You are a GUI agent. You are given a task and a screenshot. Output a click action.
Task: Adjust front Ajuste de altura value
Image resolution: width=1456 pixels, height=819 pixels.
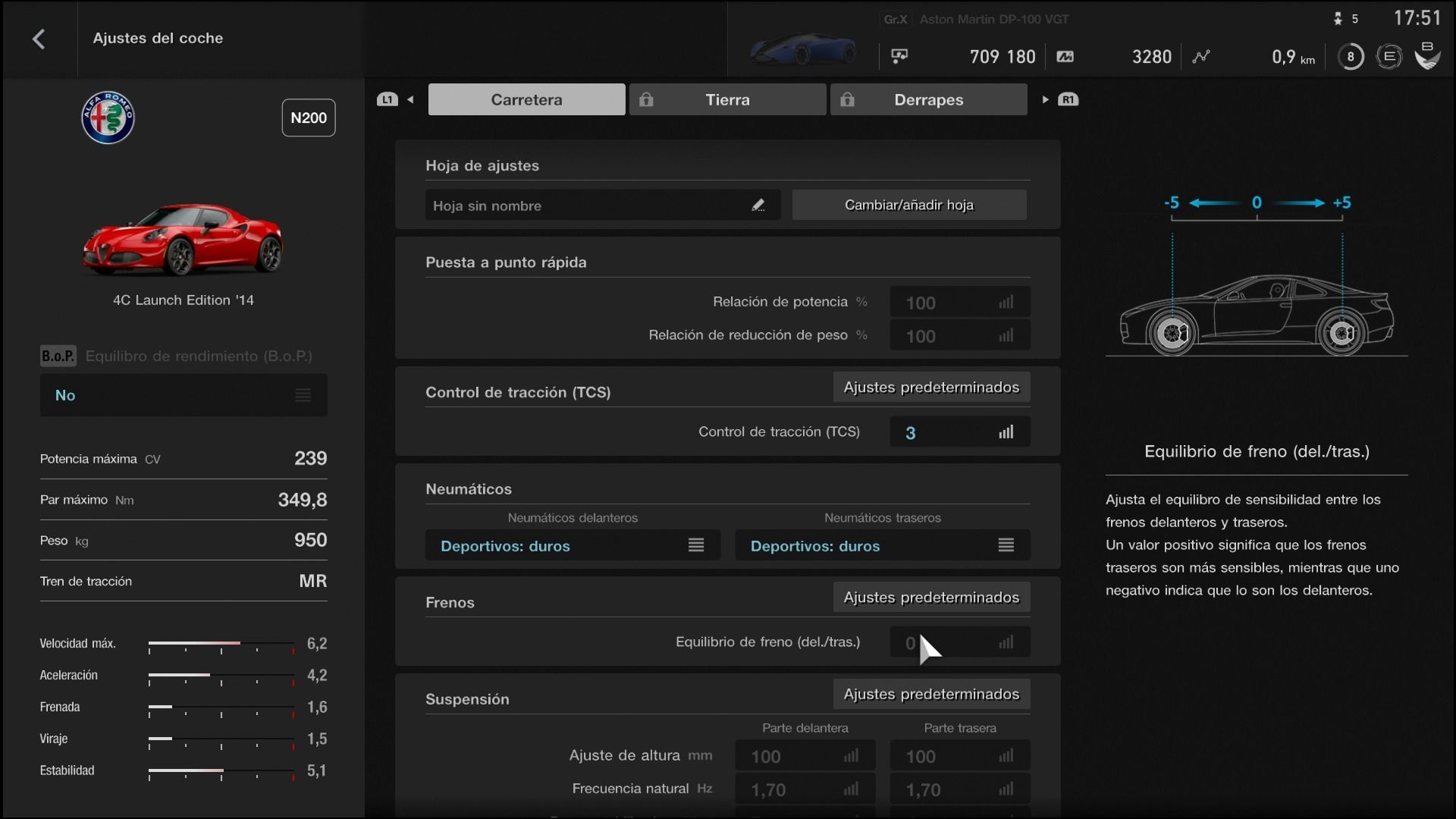coord(805,756)
